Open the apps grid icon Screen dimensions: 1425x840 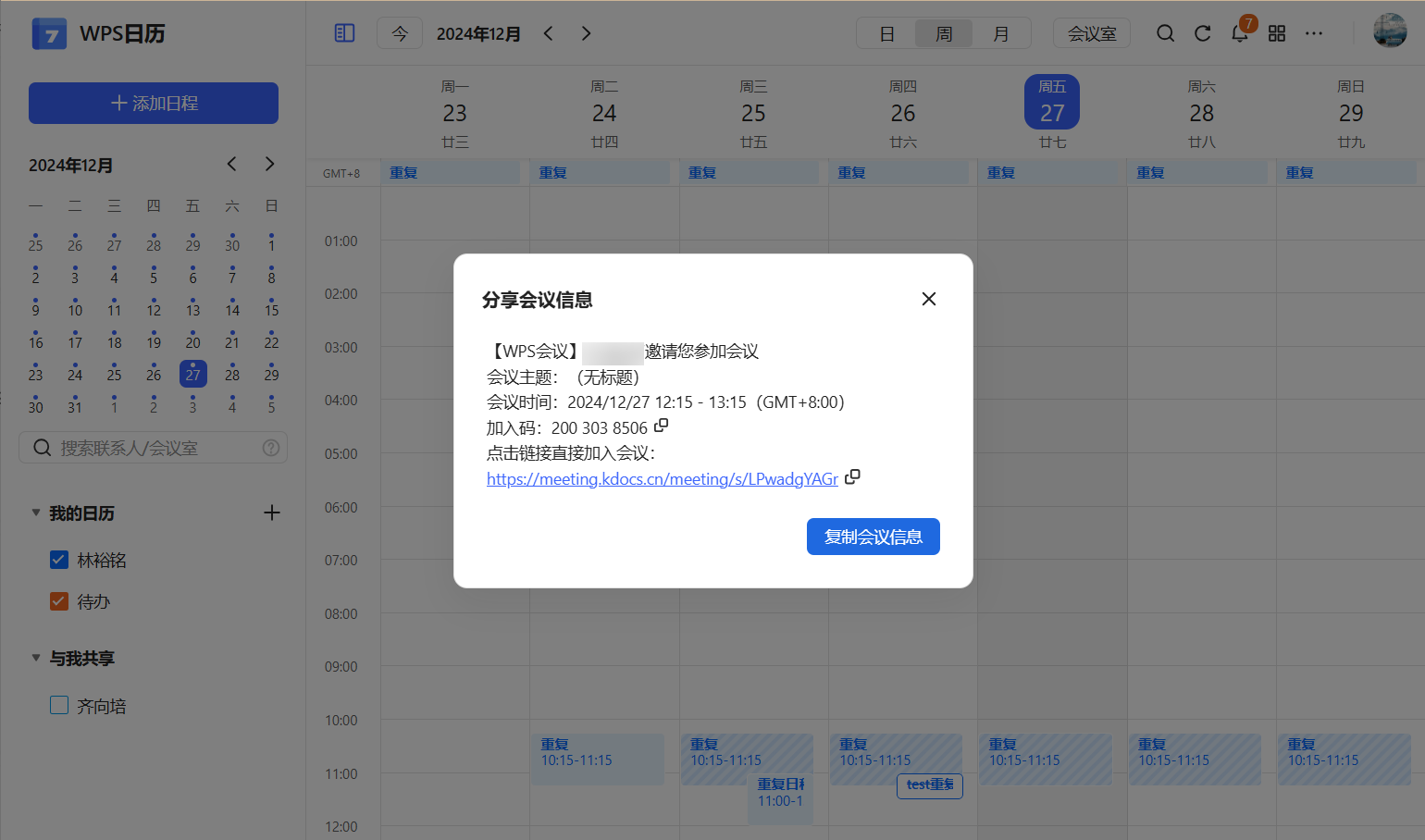1277,33
